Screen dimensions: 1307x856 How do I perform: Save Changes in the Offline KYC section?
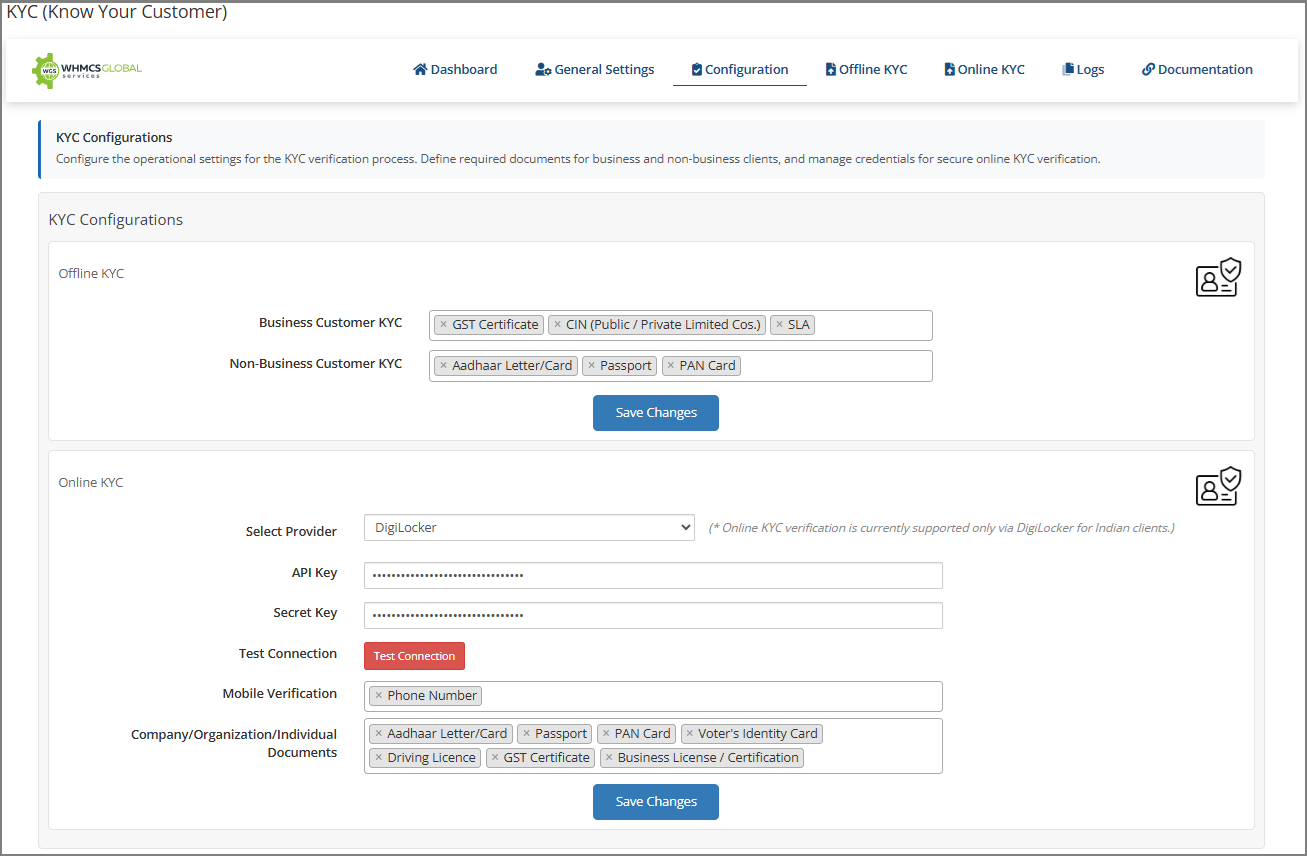655,413
